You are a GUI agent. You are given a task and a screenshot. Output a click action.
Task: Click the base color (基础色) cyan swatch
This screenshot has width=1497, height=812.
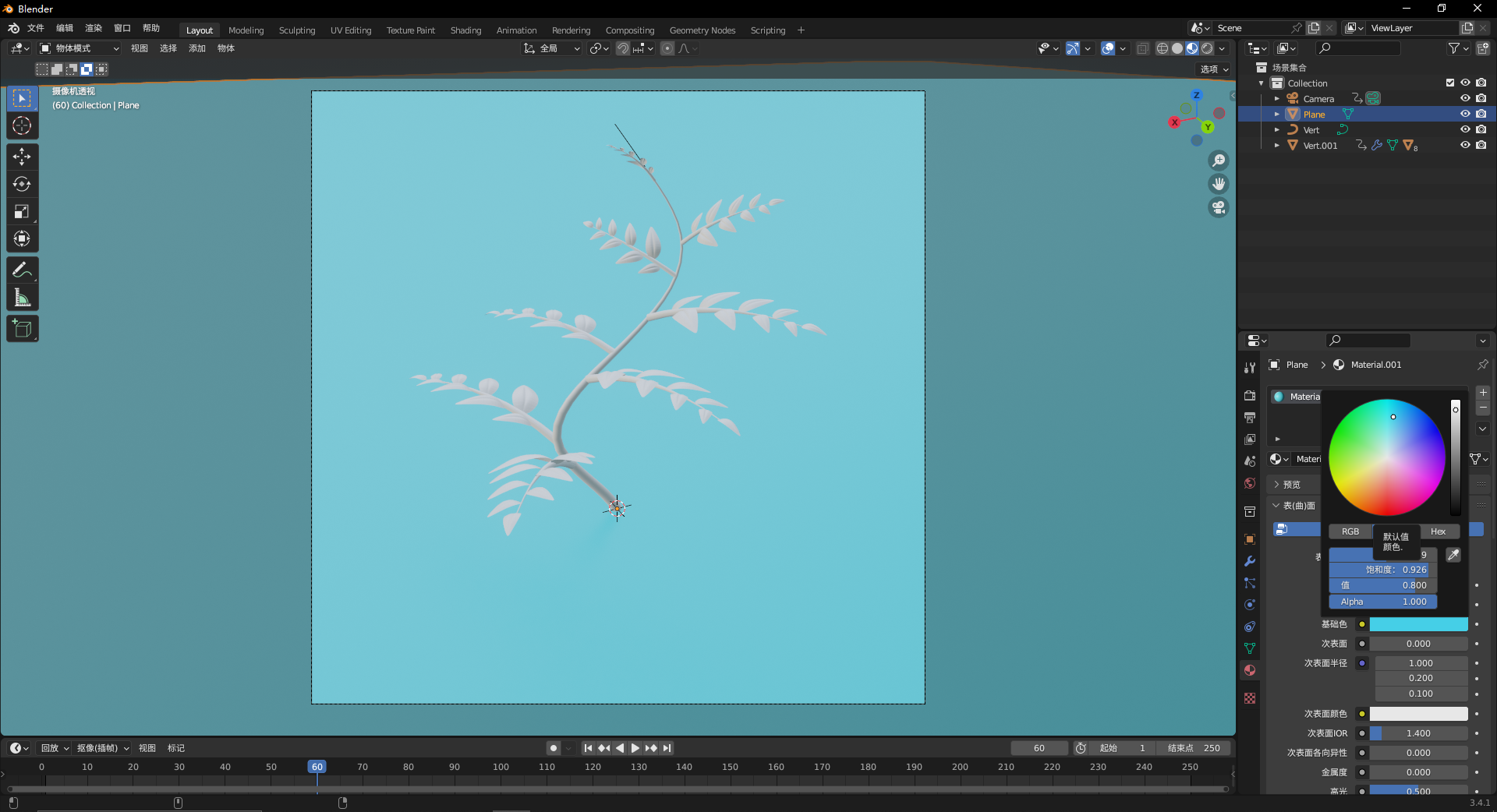[x=1419, y=624]
